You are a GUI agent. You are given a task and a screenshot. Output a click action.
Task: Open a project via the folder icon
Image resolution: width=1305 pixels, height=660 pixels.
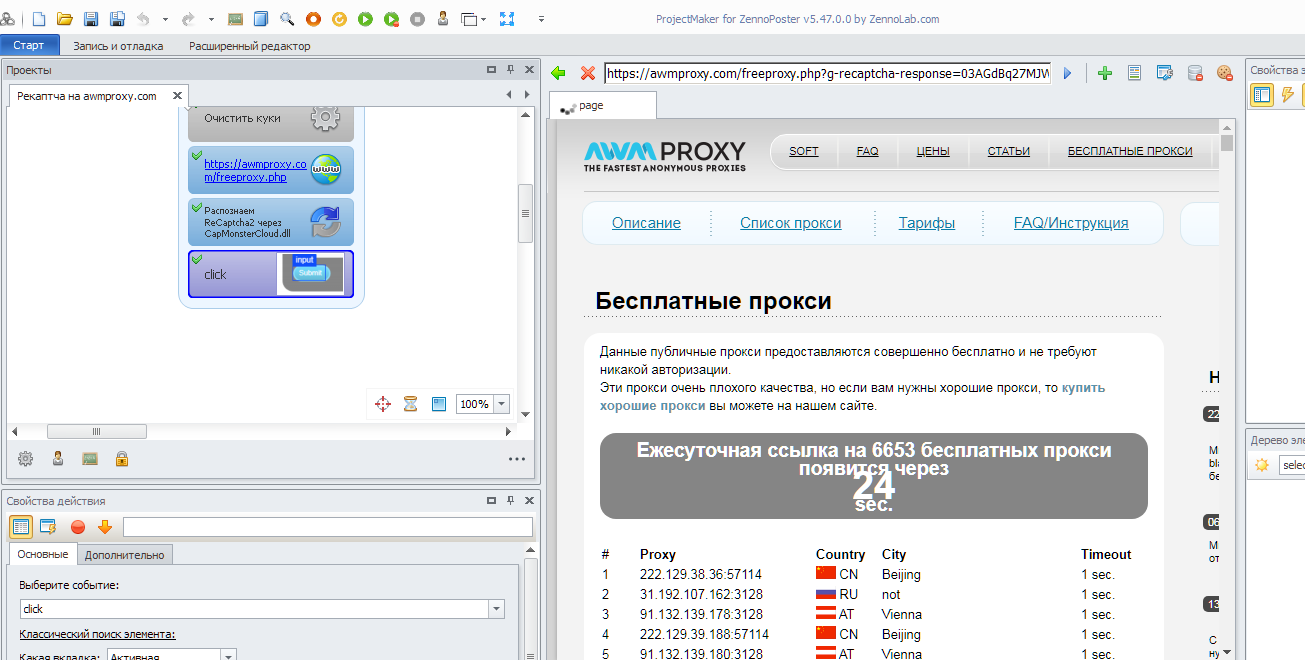[65, 19]
